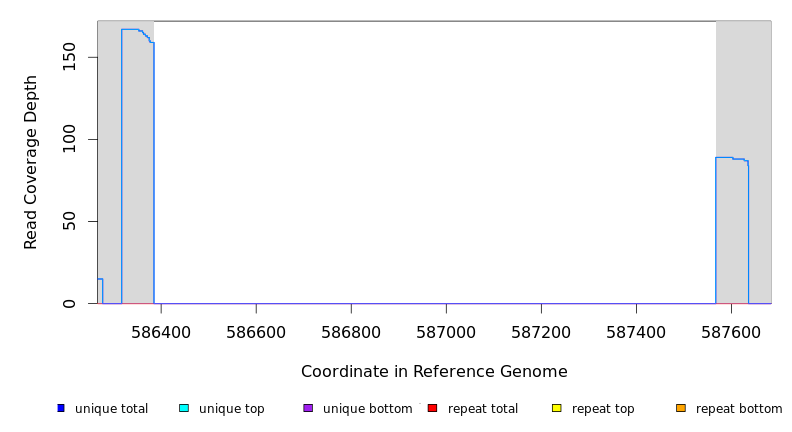The image size is (792, 432).
Task: Click the 50 y-axis tick label
Action: (x=69, y=221)
